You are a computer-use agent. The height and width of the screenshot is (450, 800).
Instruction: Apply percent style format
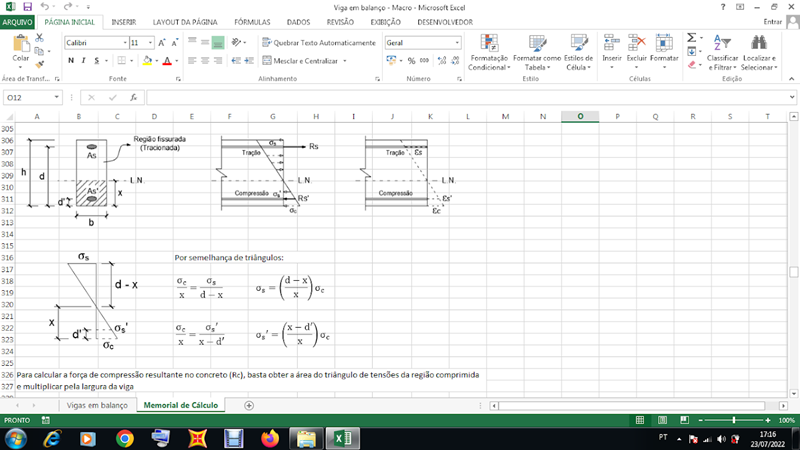tap(411, 61)
